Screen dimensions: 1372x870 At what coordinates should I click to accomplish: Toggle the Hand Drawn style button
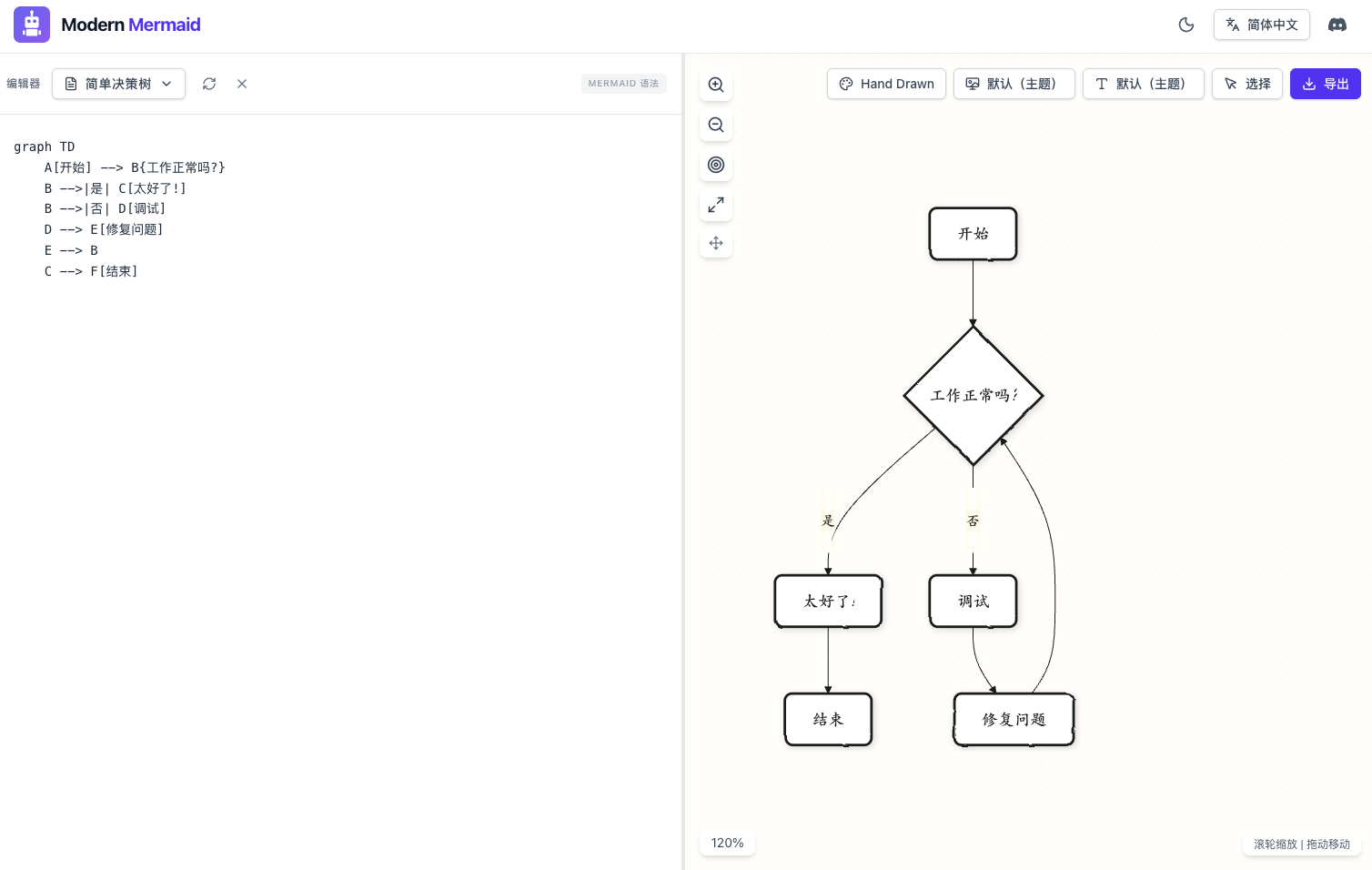tap(886, 84)
